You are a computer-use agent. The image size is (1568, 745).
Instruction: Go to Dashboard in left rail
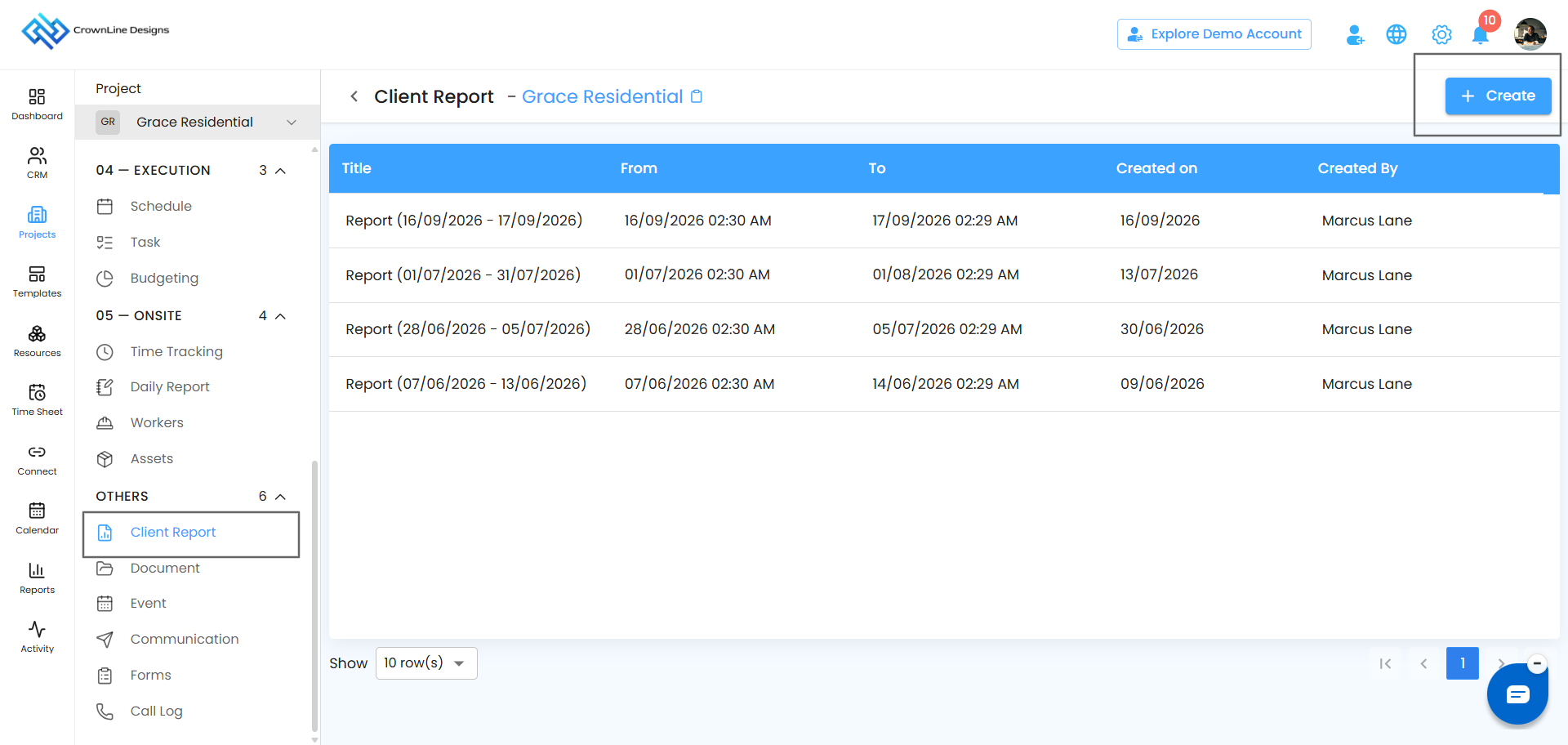[37, 105]
